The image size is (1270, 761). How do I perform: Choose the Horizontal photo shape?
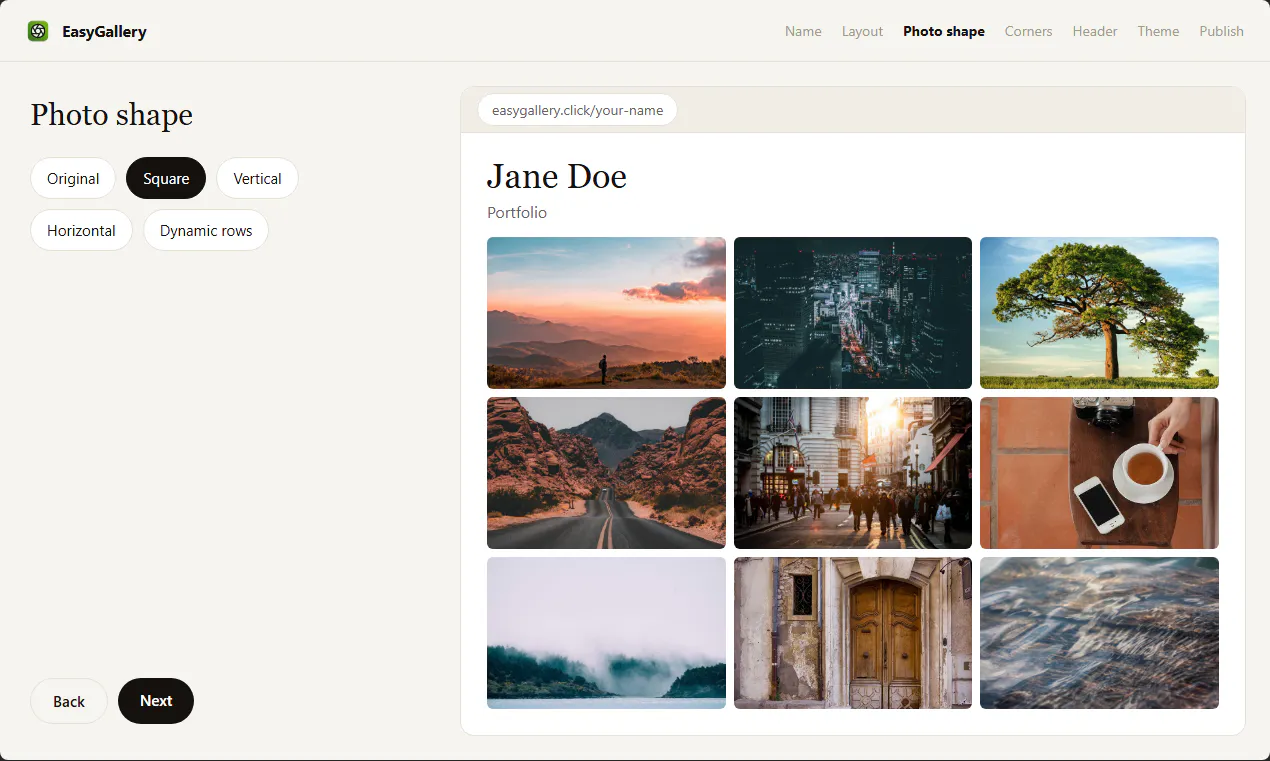tap(81, 230)
